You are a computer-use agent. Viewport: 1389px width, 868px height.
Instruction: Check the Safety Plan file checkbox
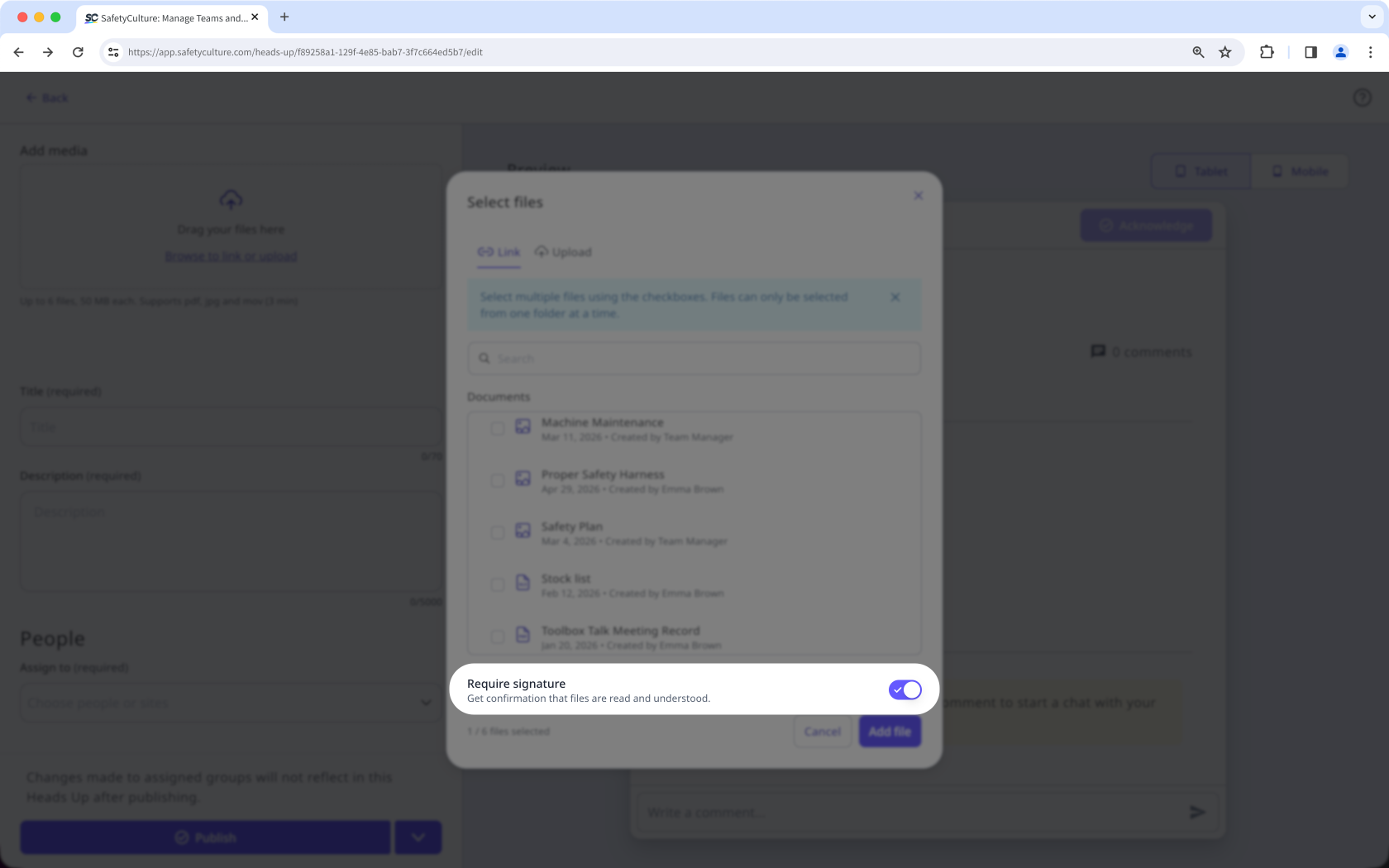[497, 532]
